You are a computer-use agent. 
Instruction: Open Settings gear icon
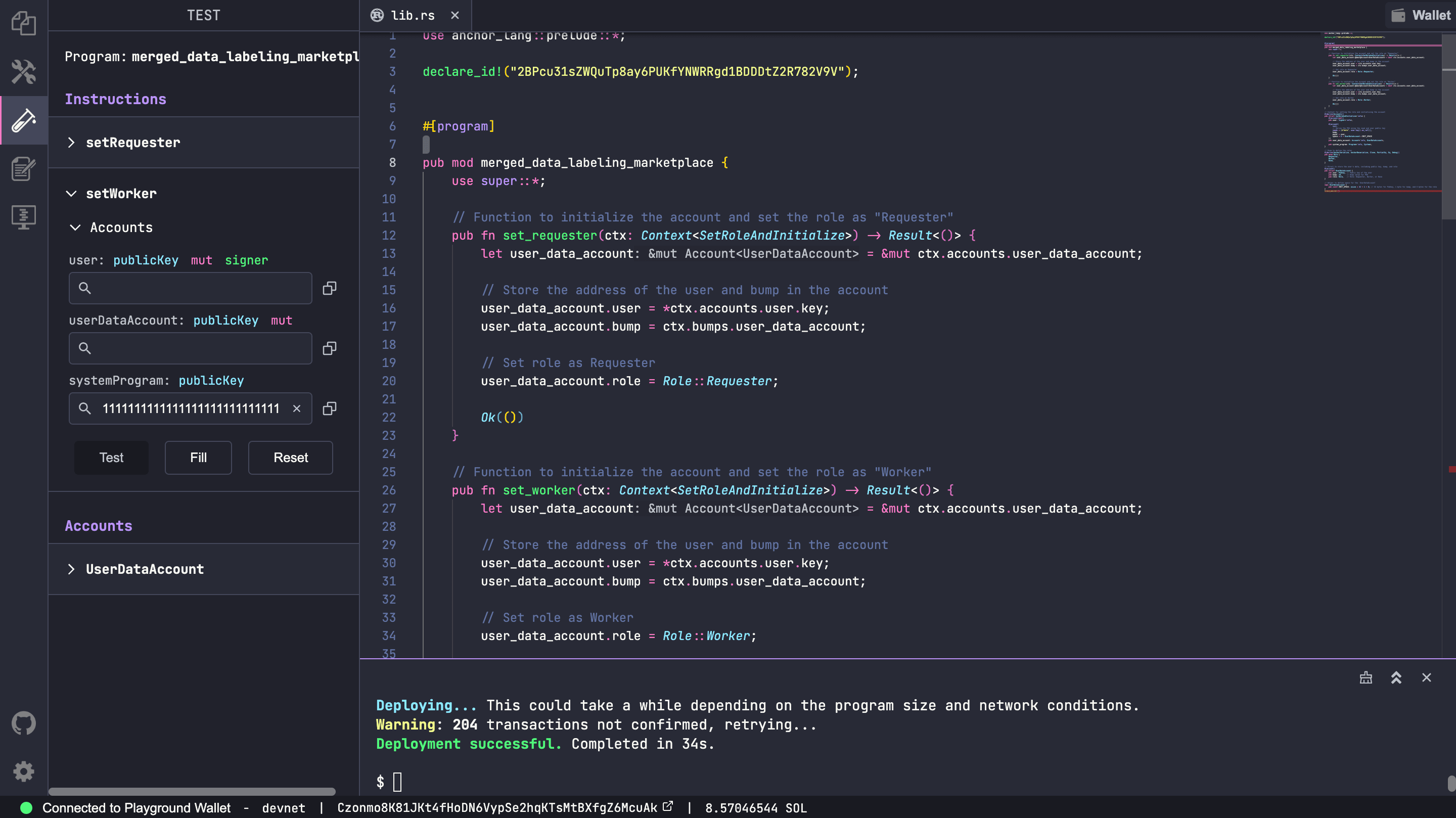tap(24, 771)
